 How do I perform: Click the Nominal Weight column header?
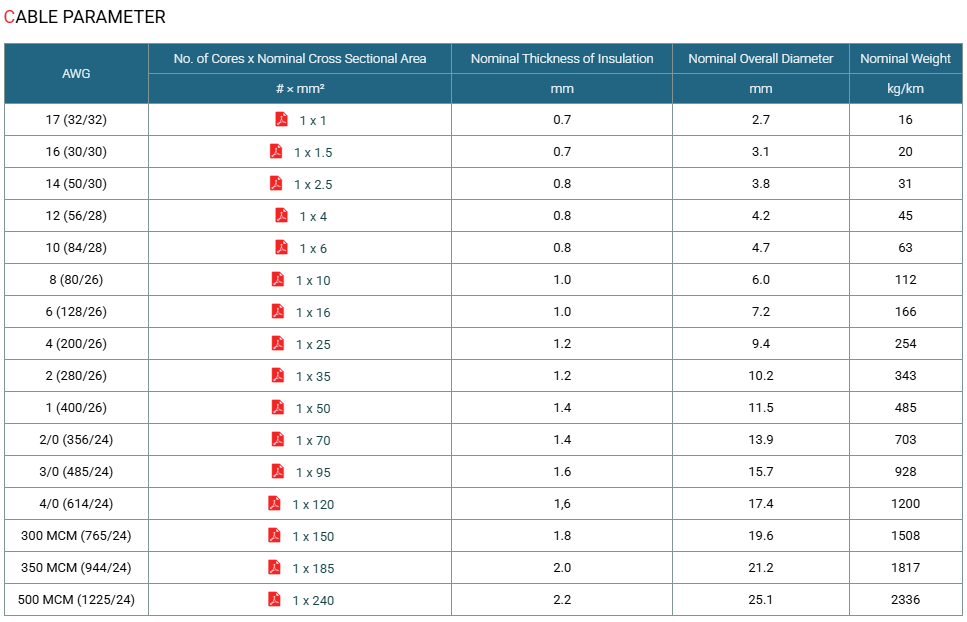(905, 59)
